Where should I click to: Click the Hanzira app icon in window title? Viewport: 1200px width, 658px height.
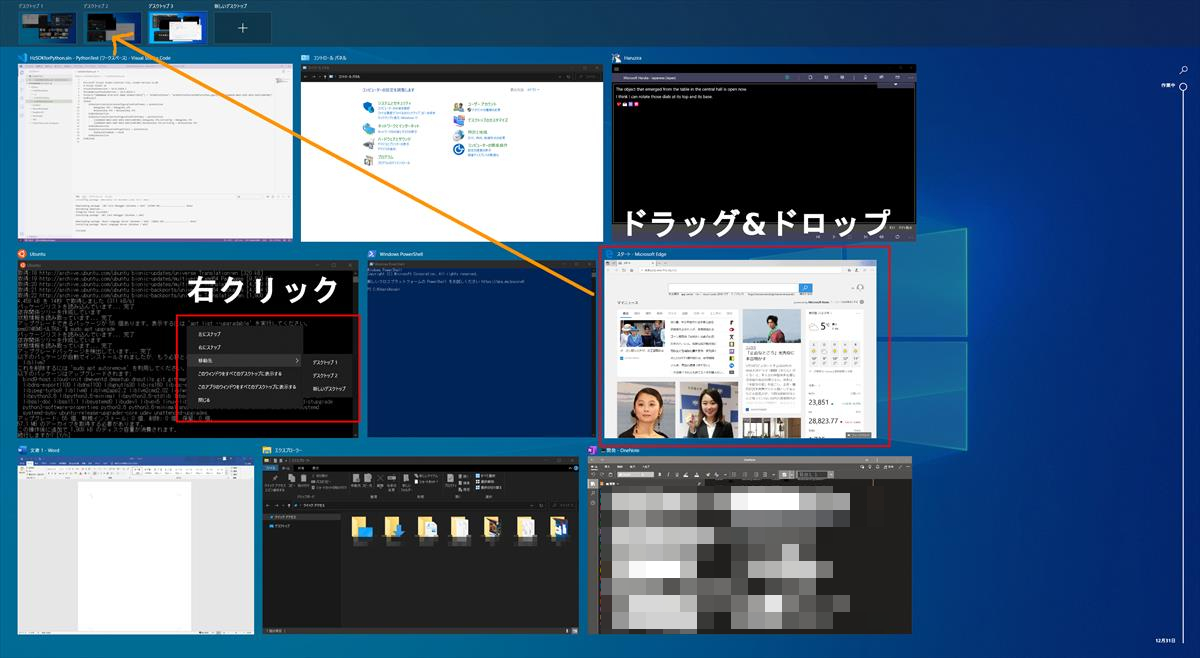point(617,59)
